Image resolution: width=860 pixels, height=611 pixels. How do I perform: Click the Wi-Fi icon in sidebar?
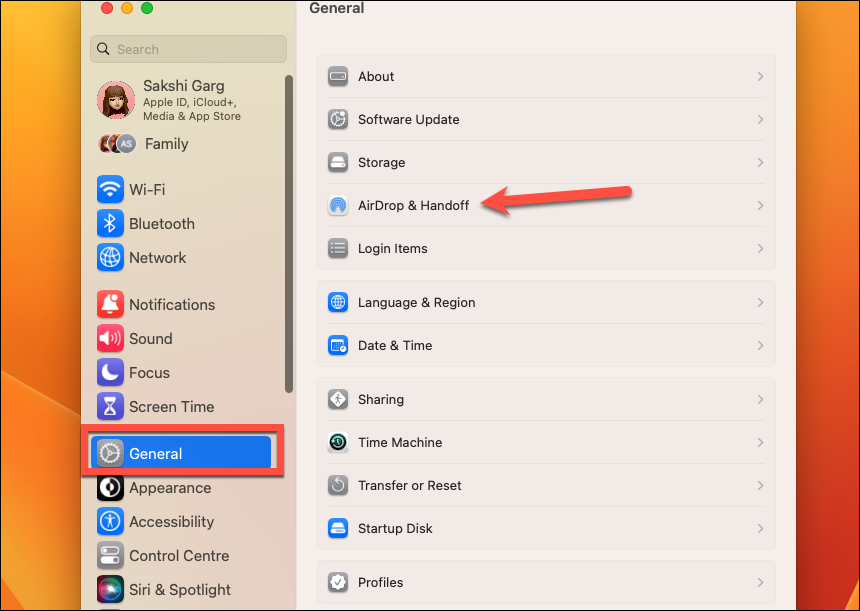[x=110, y=190]
